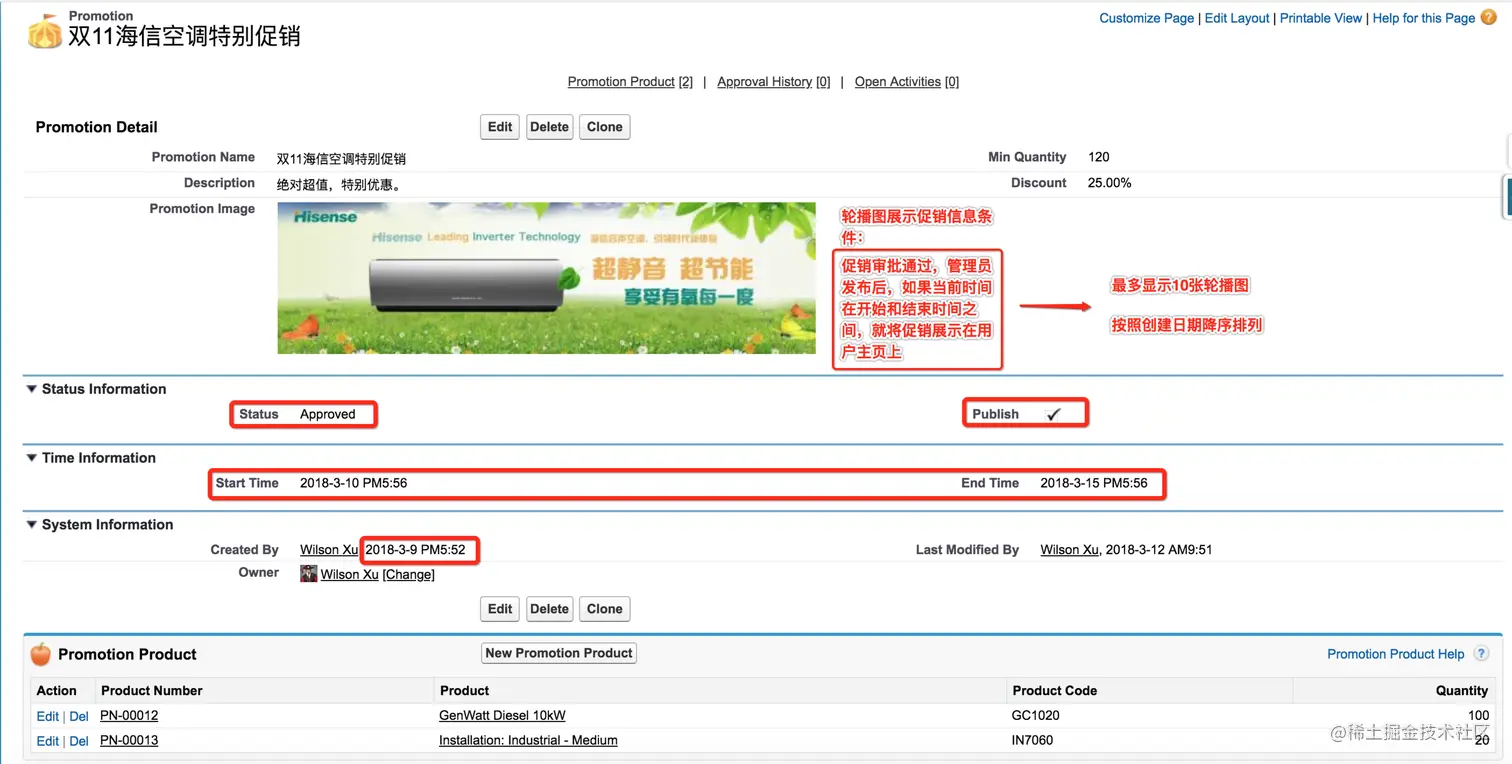Open the help question mark icon at top right

pyautogui.click(x=1489, y=18)
